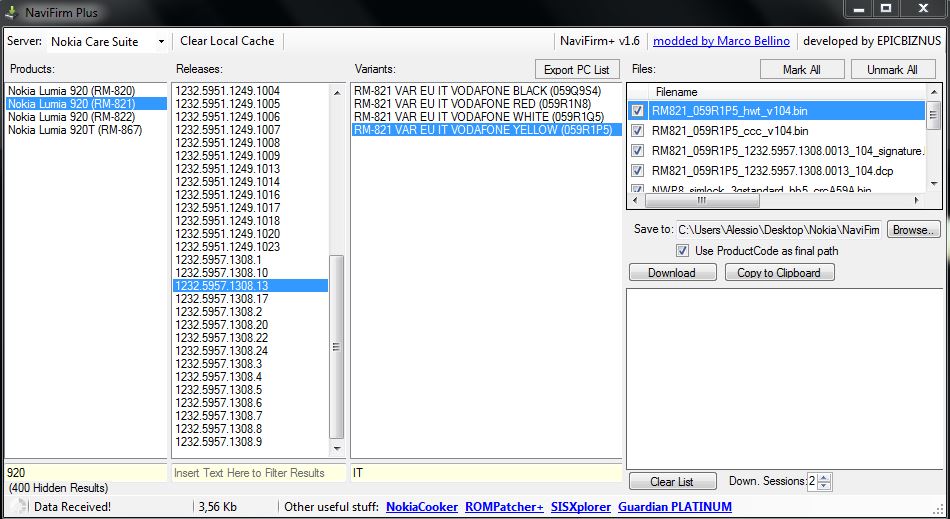Click the Mark All button
The height and width of the screenshot is (519, 950).
802,70
